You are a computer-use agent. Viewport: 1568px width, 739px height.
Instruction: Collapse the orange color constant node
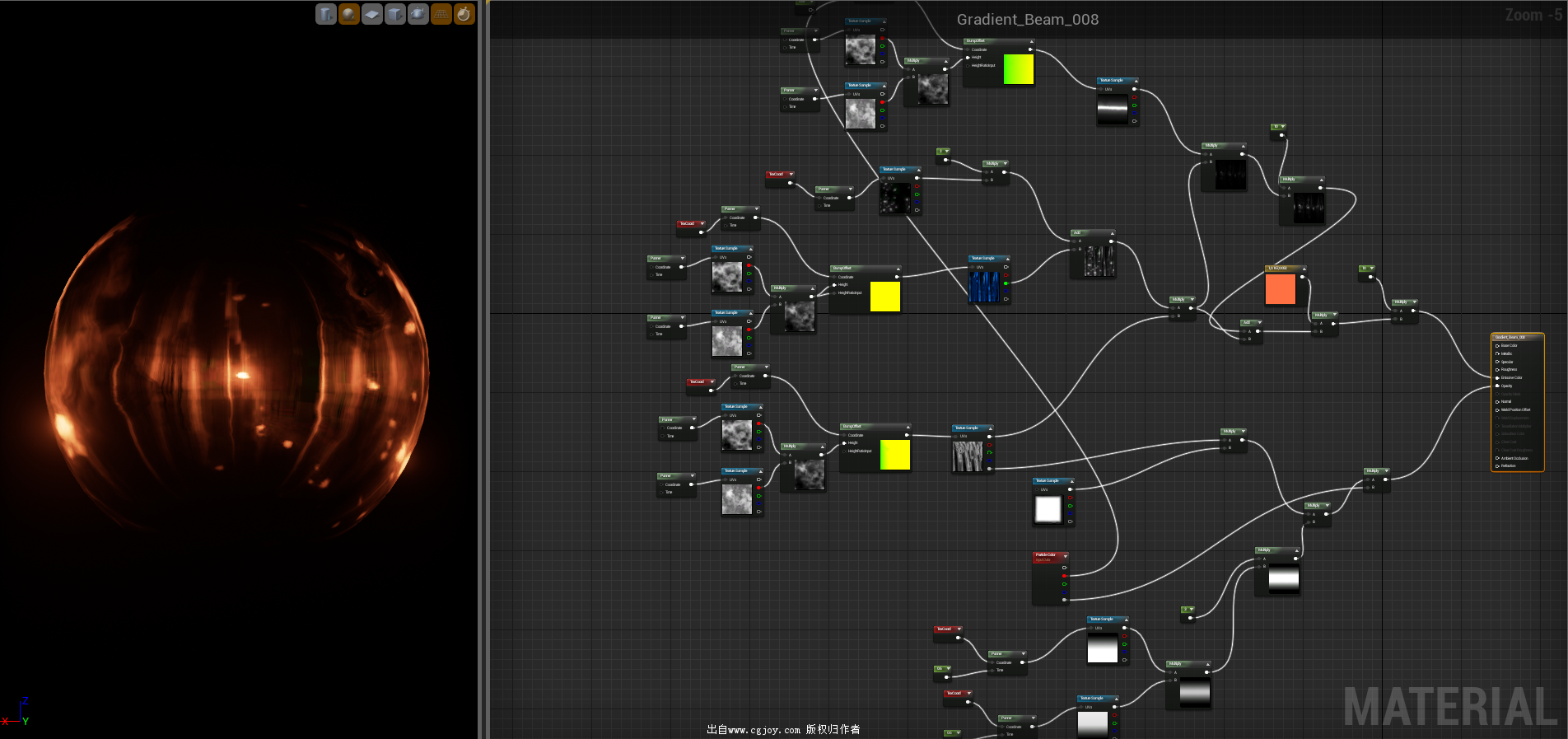coord(1304,268)
